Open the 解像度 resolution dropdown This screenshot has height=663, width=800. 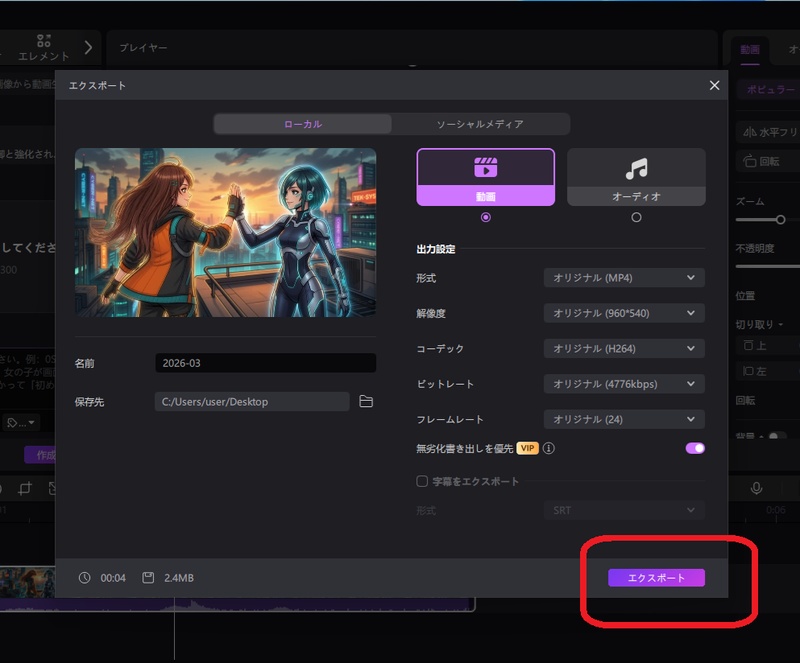click(x=623, y=313)
